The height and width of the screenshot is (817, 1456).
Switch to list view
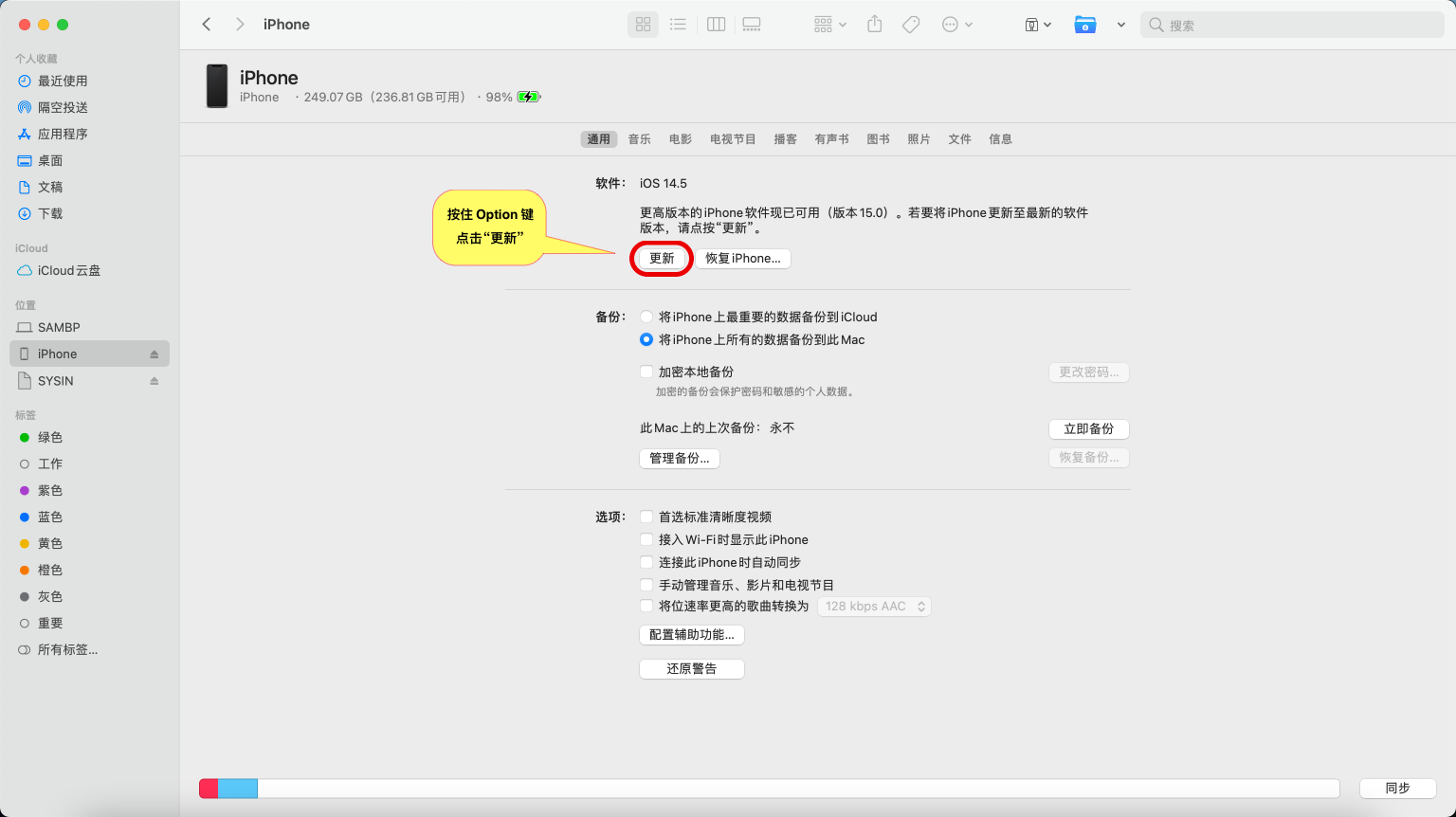coord(678,25)
